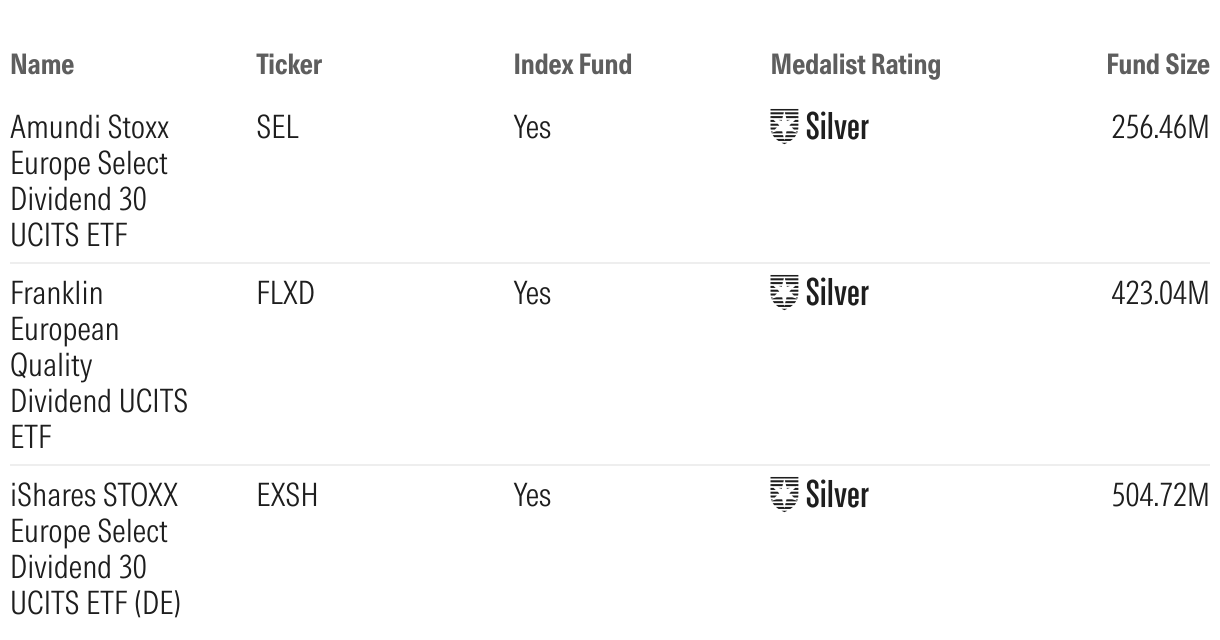Click the 'Silver' rating text in EXSH row

pyautogui.click(x=837, y=495)
